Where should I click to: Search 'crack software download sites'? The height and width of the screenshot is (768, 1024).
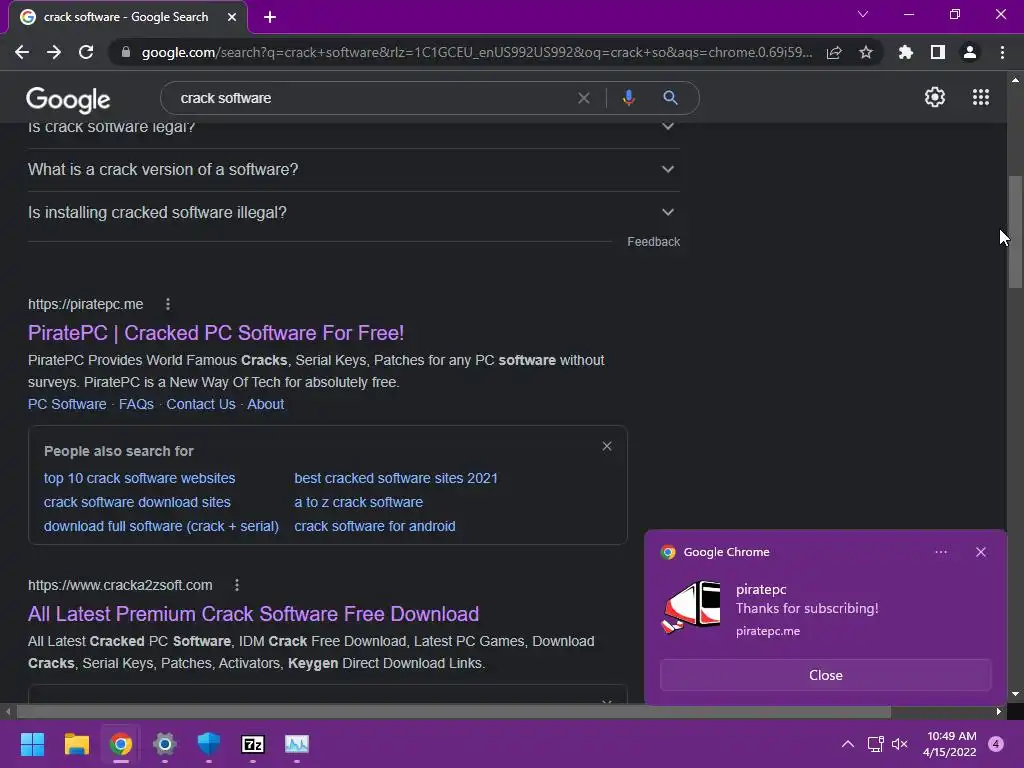click(x=137, y=502)
